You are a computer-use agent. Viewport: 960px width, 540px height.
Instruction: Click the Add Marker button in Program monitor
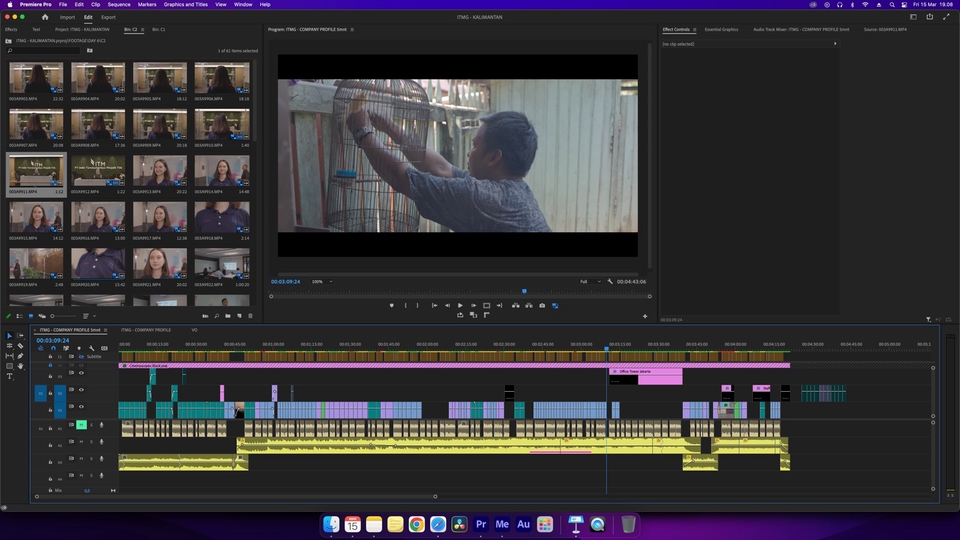click(x=391, y=305)
